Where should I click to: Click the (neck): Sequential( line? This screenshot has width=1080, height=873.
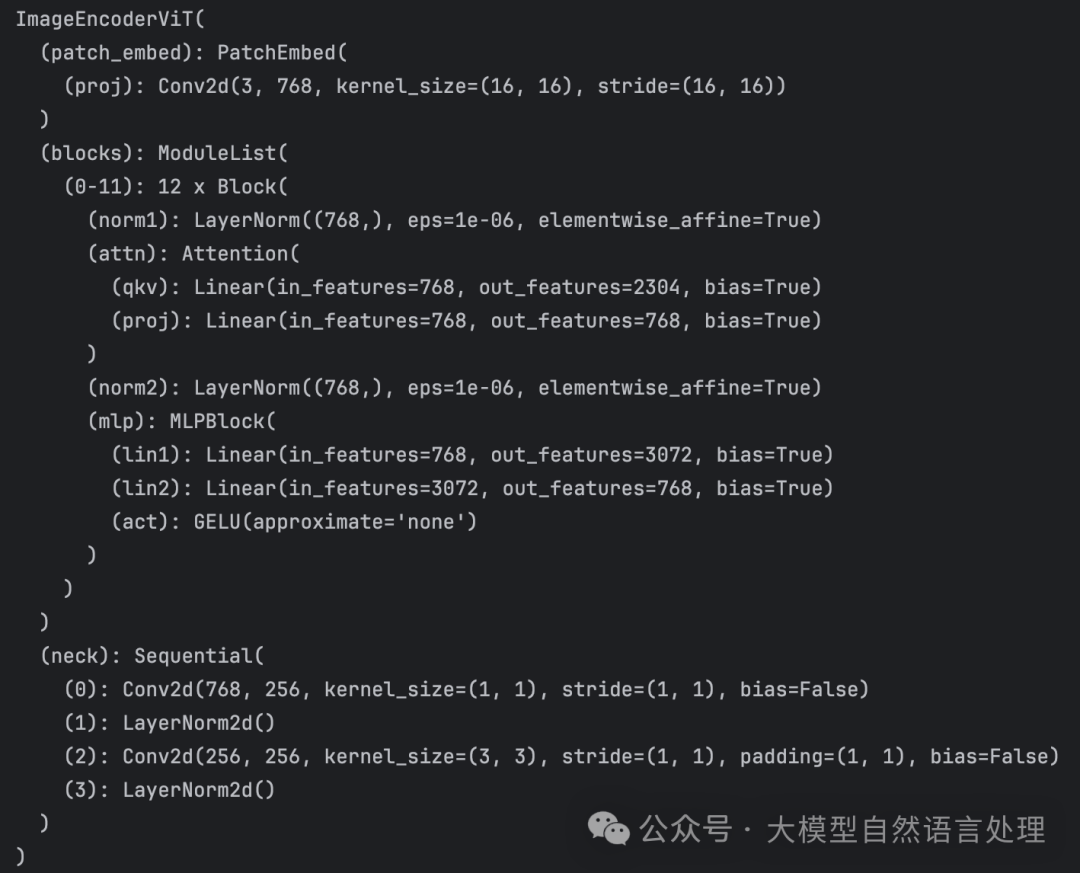point(152,656)
